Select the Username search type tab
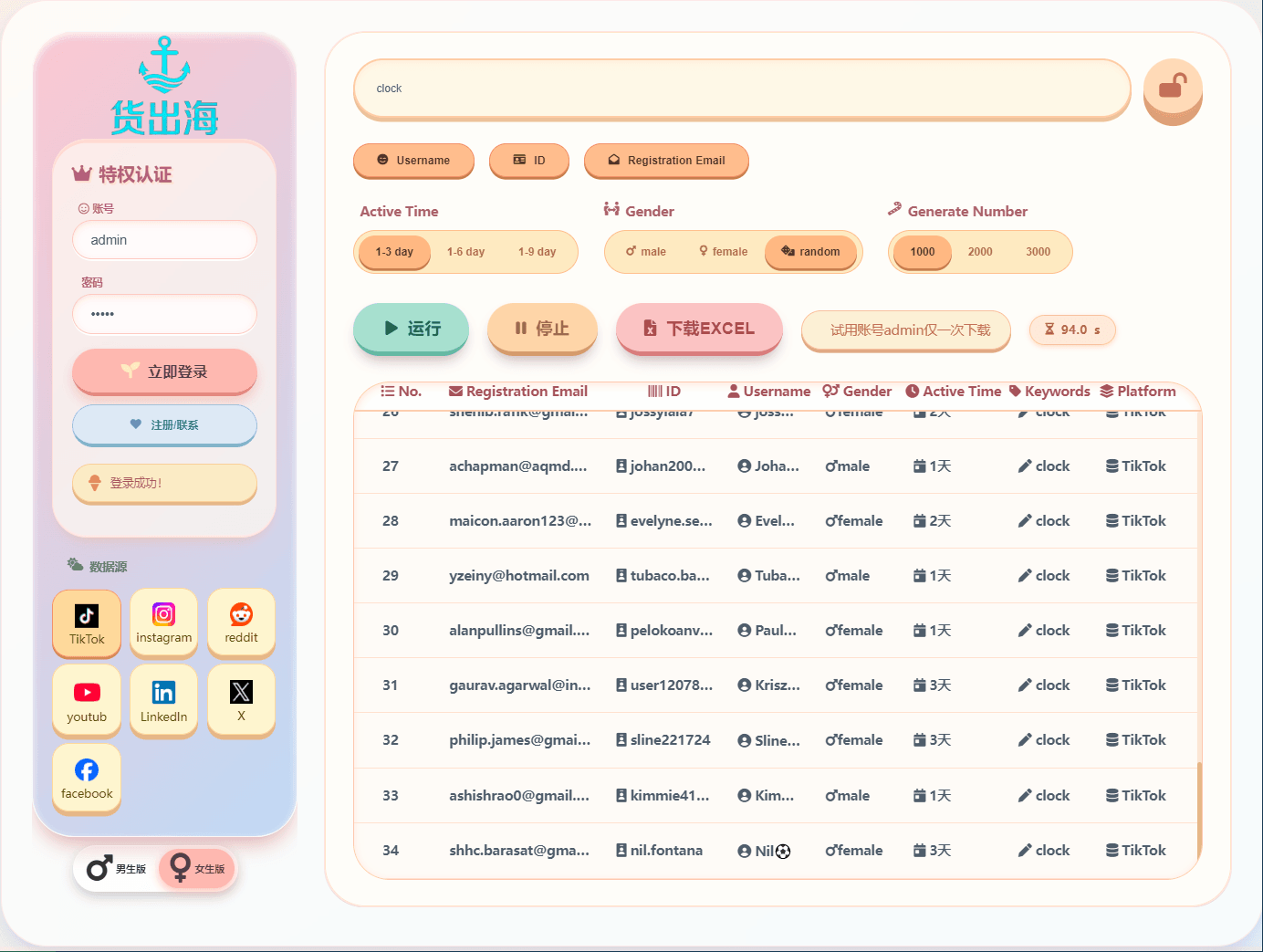The image size is (1263, 952). [413, 161]
